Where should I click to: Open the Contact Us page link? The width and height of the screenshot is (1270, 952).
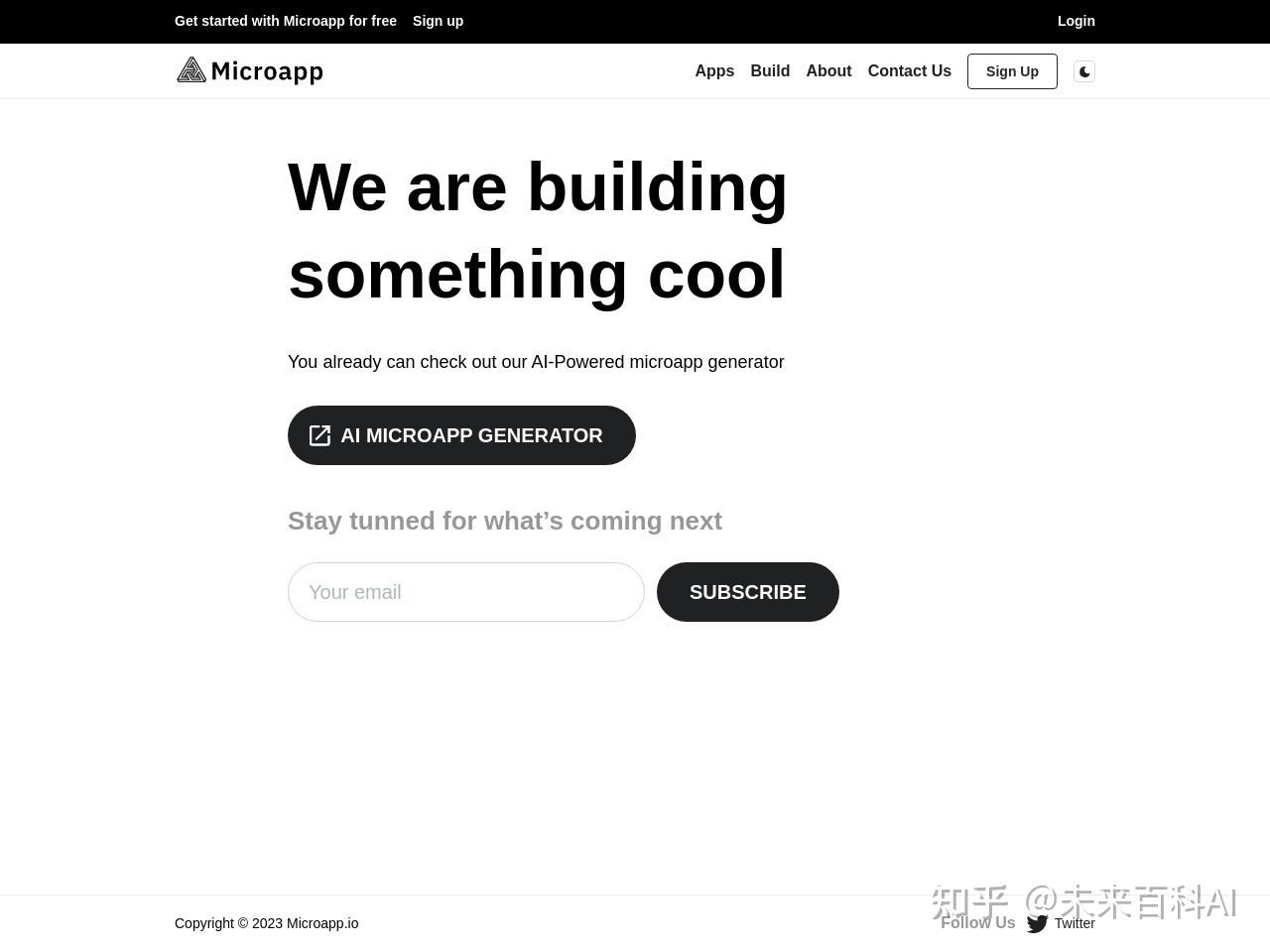click(x=909, y=71)
